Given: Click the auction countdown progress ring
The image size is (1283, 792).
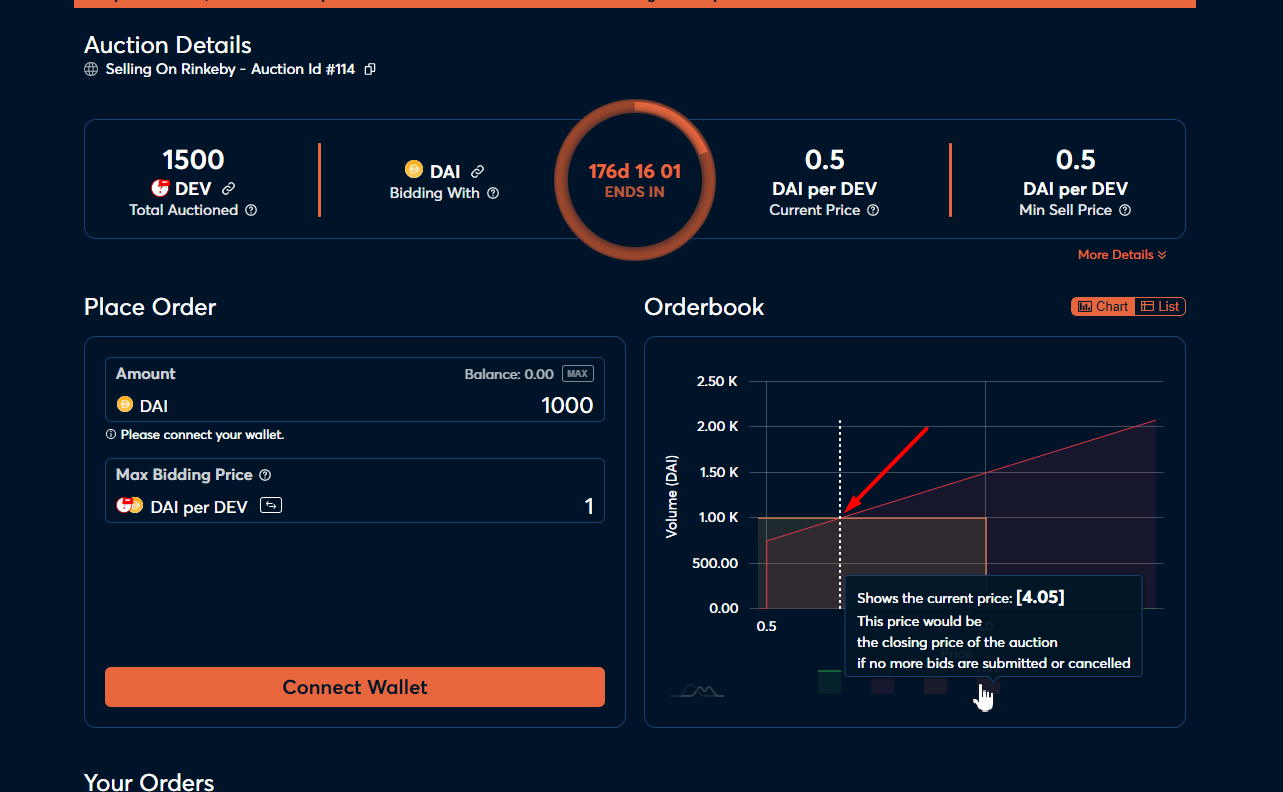Looking at the screenshot, I should click(x=634, y=180).
